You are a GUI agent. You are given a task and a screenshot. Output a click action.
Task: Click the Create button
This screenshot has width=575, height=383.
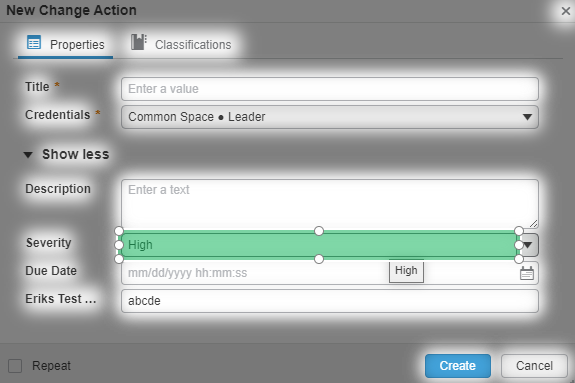click(x=458, y=366)
